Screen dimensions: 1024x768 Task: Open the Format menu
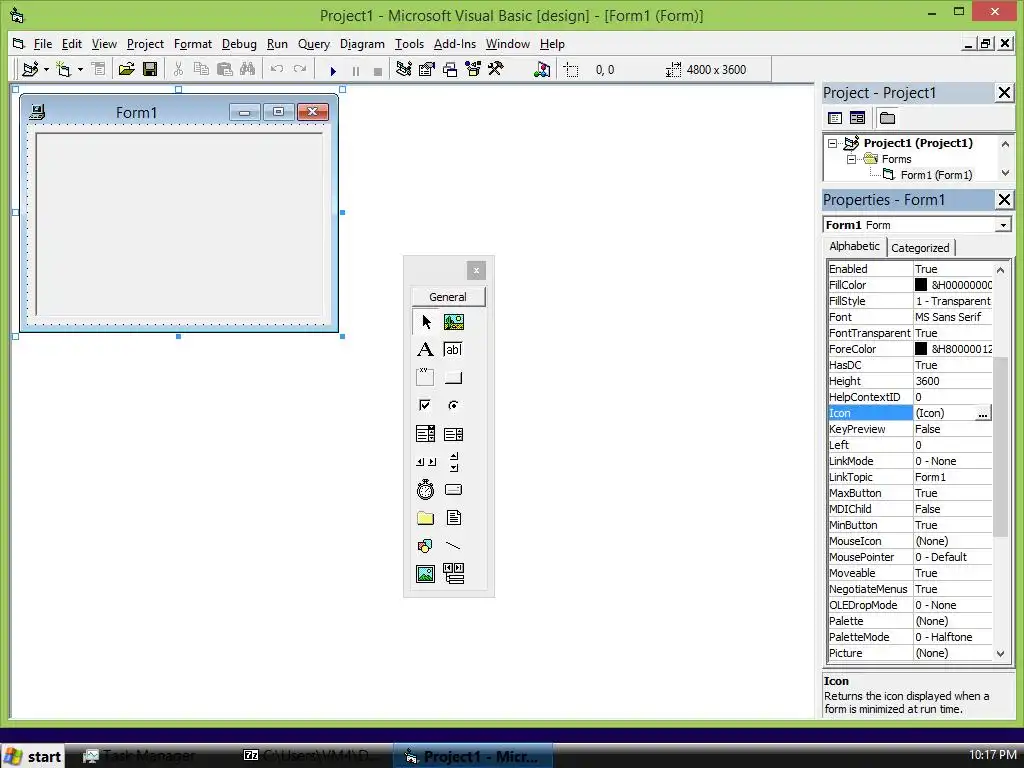click(x=193, y=44)
